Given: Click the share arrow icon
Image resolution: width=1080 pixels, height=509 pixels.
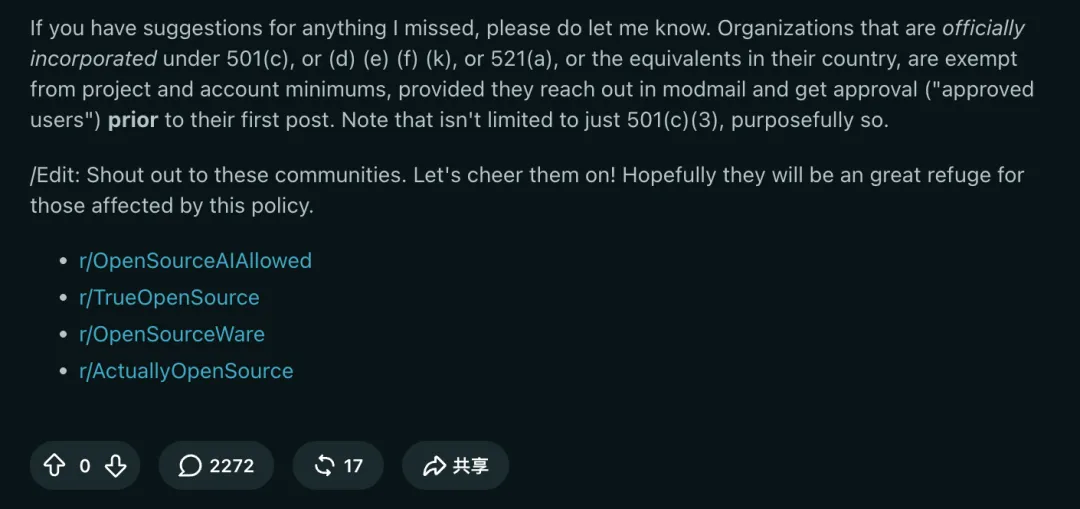Looking at the screenshot, I should pyautogui.click(x=434, y=466).
